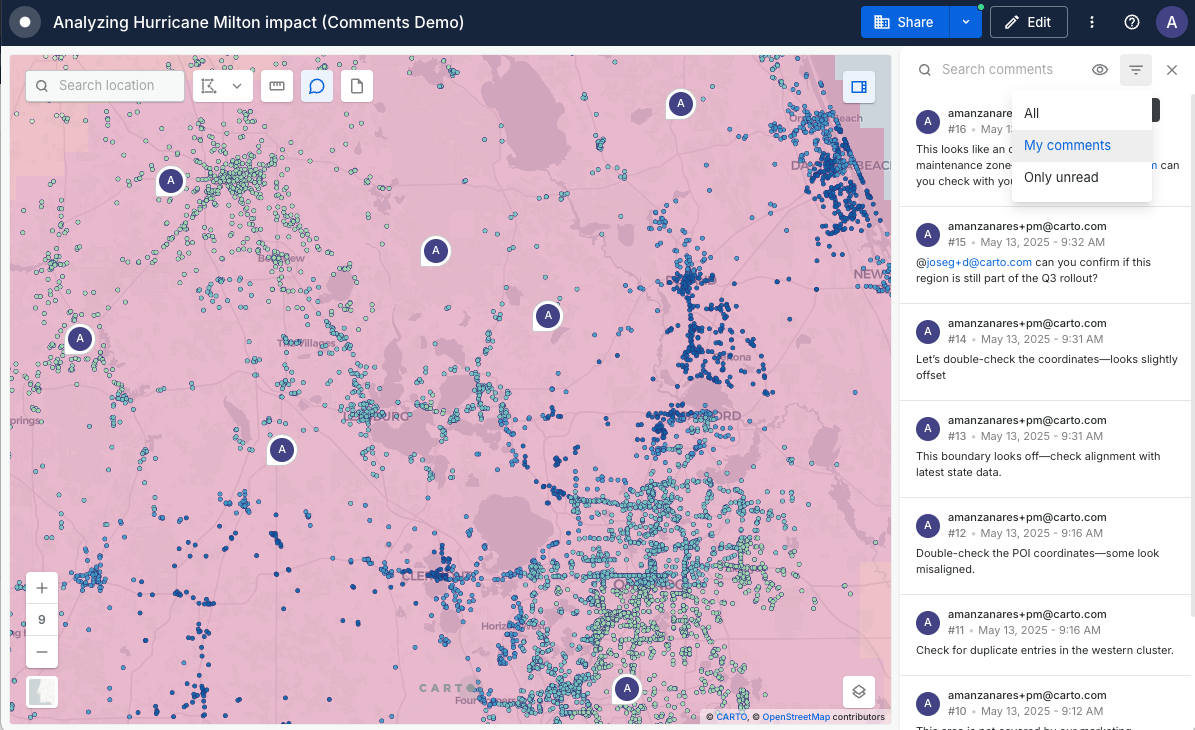1195x730 pixels.
Task: Click the zoom in plus button
Action: coord(42,588)
